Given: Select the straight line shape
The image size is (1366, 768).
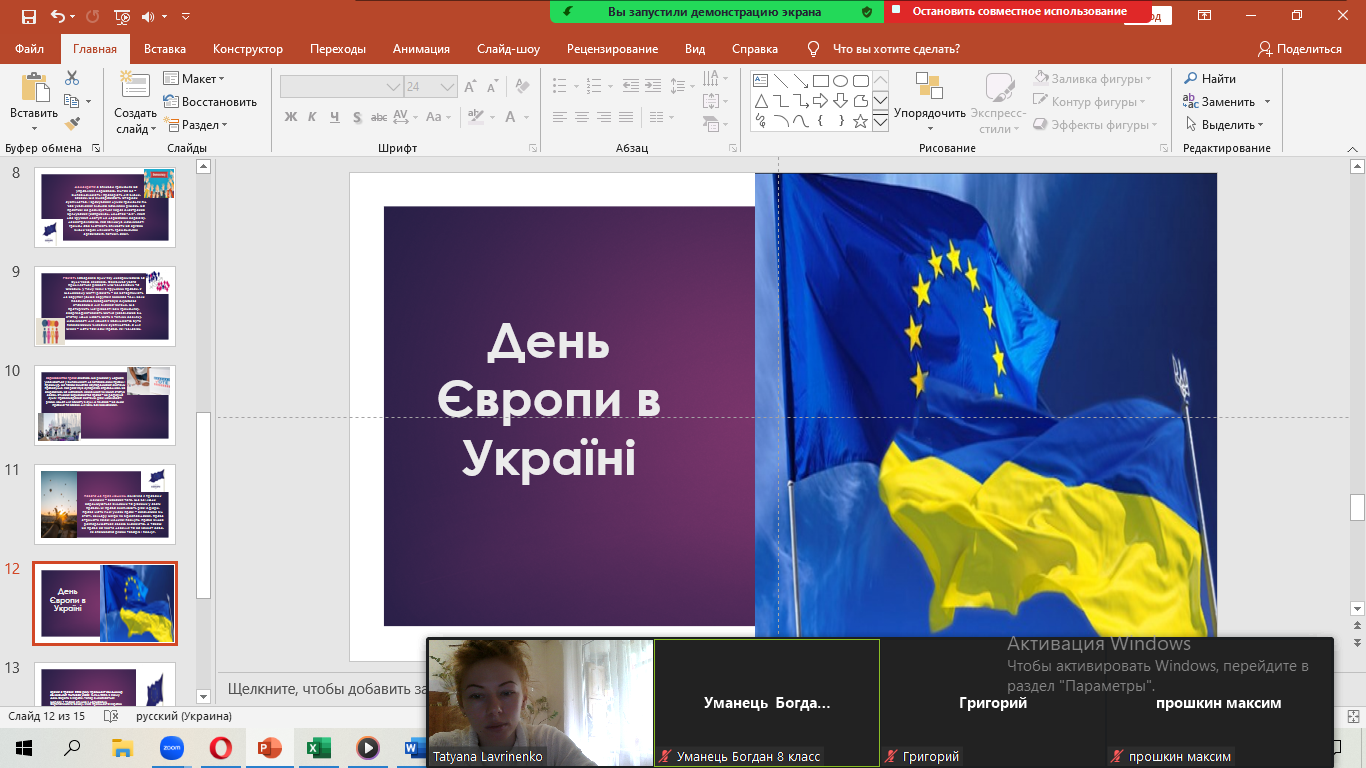Looking at the screenshot, I should [x=780, y=80].
